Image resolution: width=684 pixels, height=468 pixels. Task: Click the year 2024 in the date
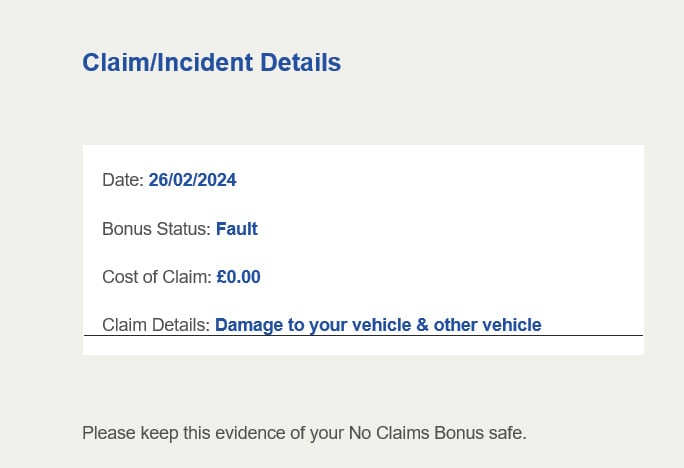tap(216, 181)
